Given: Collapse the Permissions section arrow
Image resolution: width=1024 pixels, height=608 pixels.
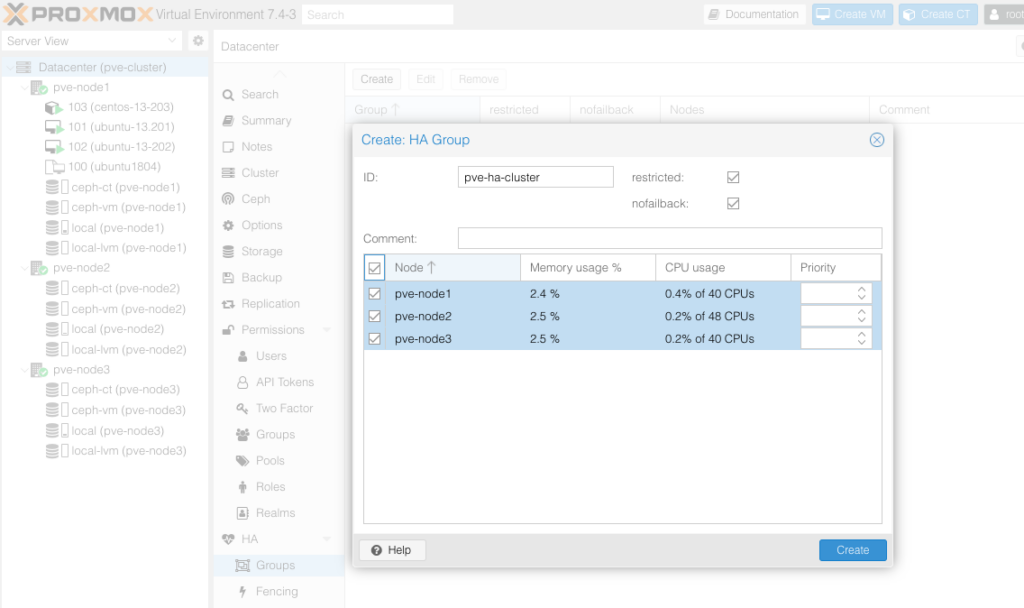Looking at the screenshot, I should 327,330.
